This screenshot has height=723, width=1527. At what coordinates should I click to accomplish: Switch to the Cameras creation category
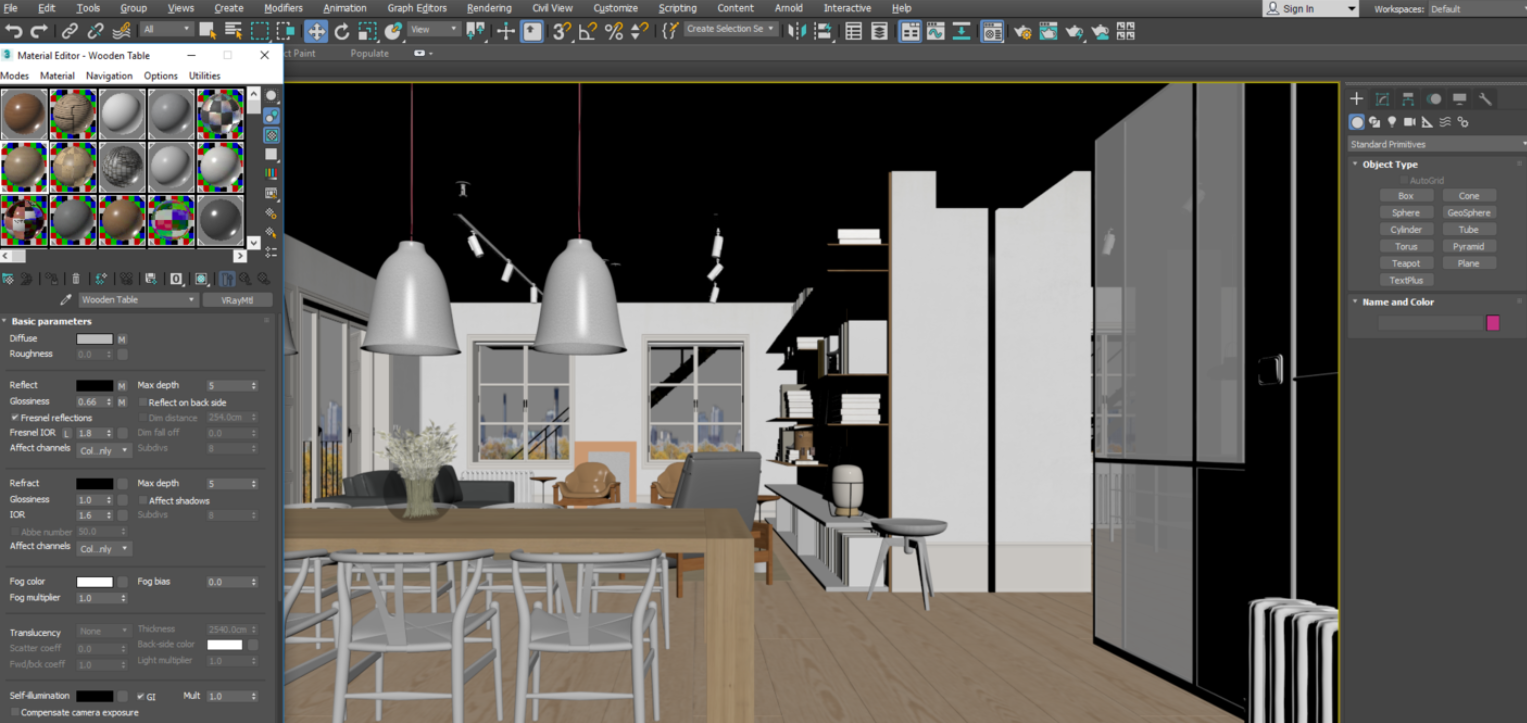coord(1411,122)
